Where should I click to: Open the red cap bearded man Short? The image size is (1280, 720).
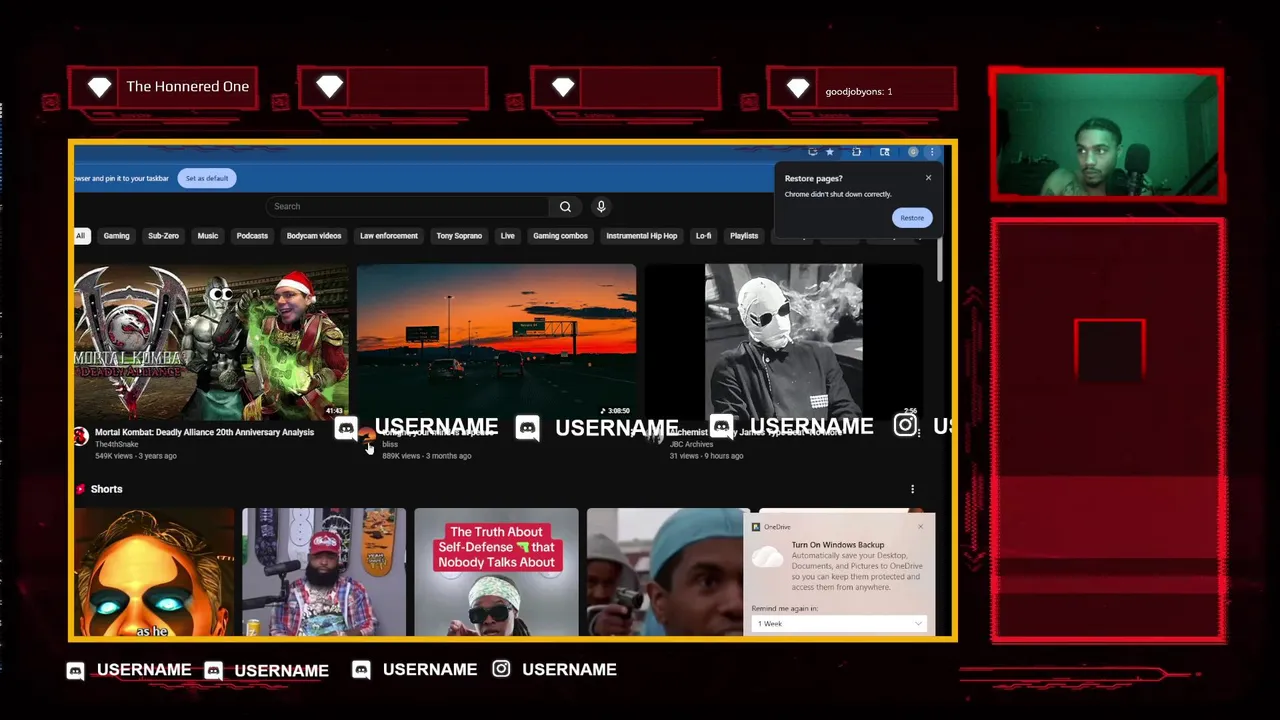coord(324,572)
